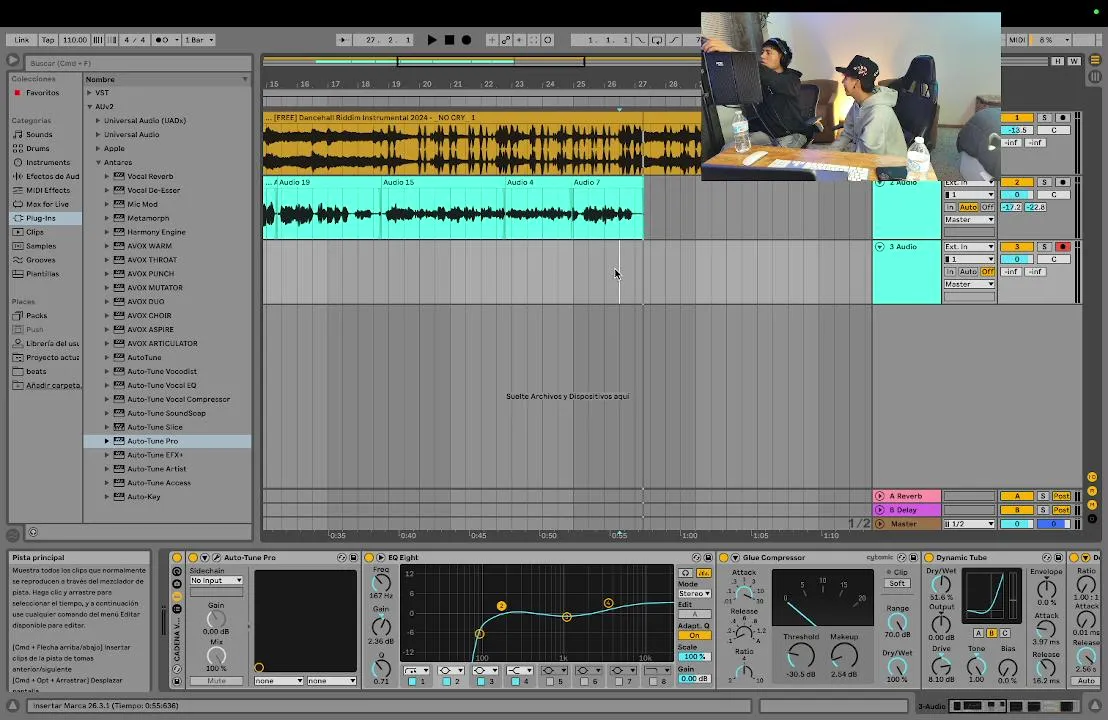The height and width of the screenshot is (720, 1108).
Task: Toggle EQ Eight spectrum analyzer button
Action: point(704,573)
